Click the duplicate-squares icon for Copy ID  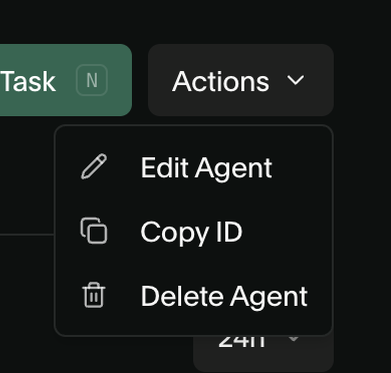point(94,231)
